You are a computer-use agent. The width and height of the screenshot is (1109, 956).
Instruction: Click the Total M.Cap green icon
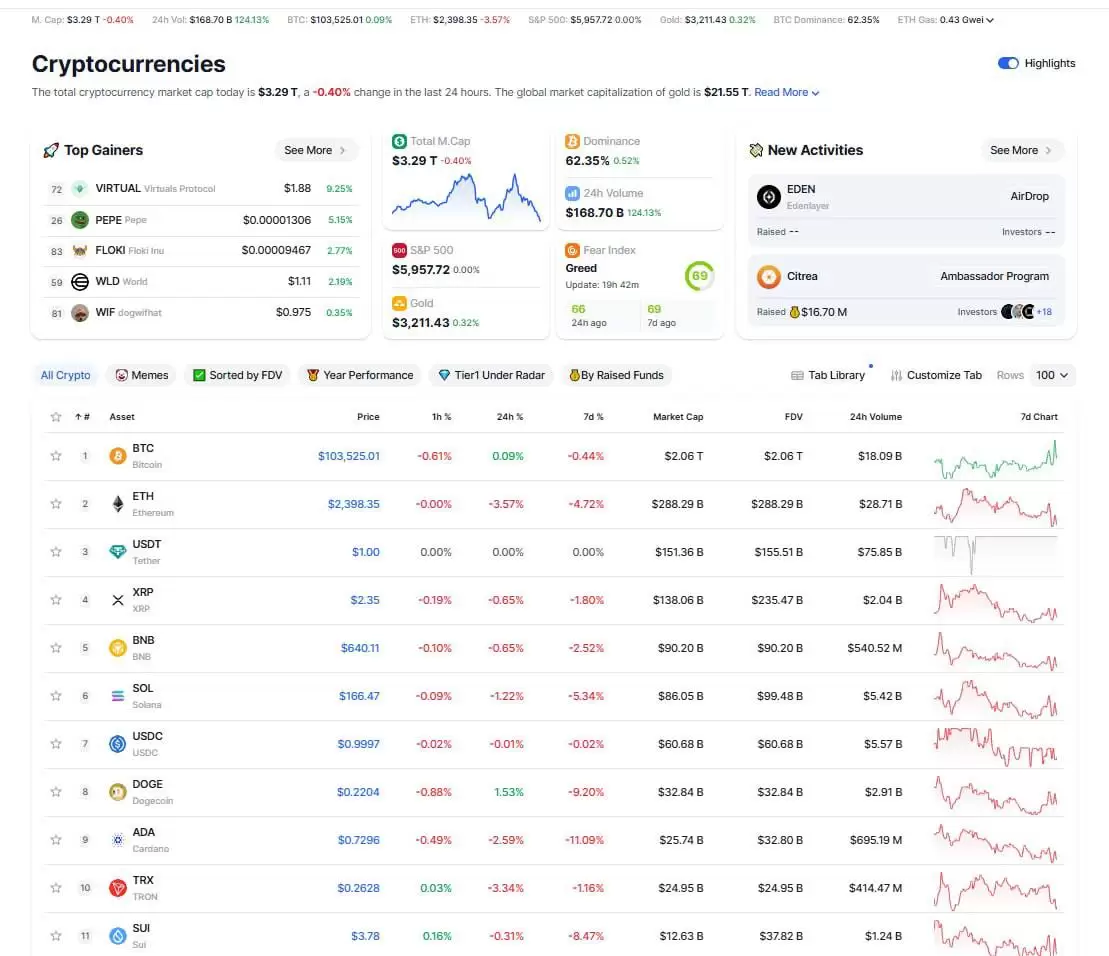click(x=399, y=141)
